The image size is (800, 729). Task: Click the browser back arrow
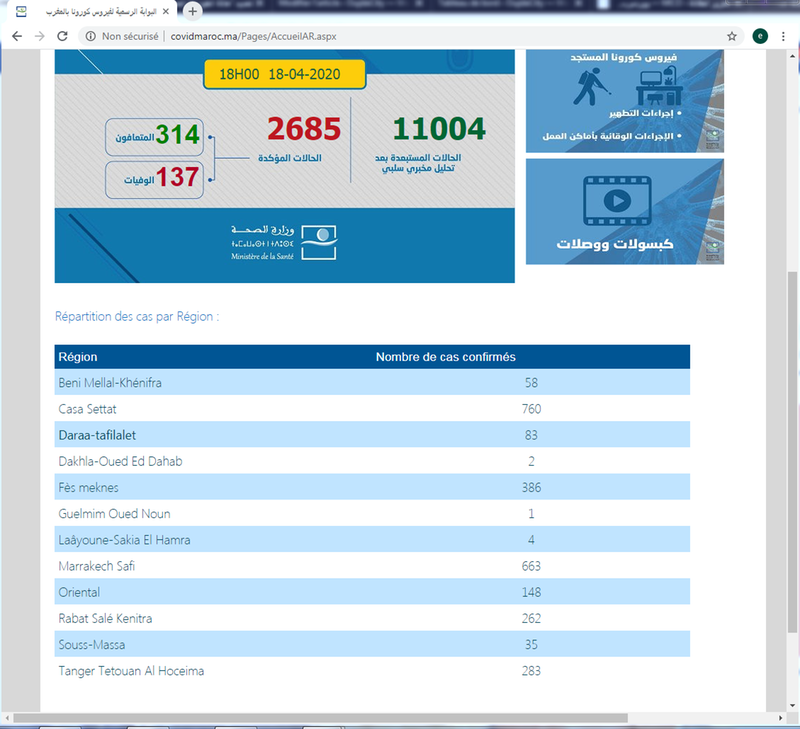(17, 36)
